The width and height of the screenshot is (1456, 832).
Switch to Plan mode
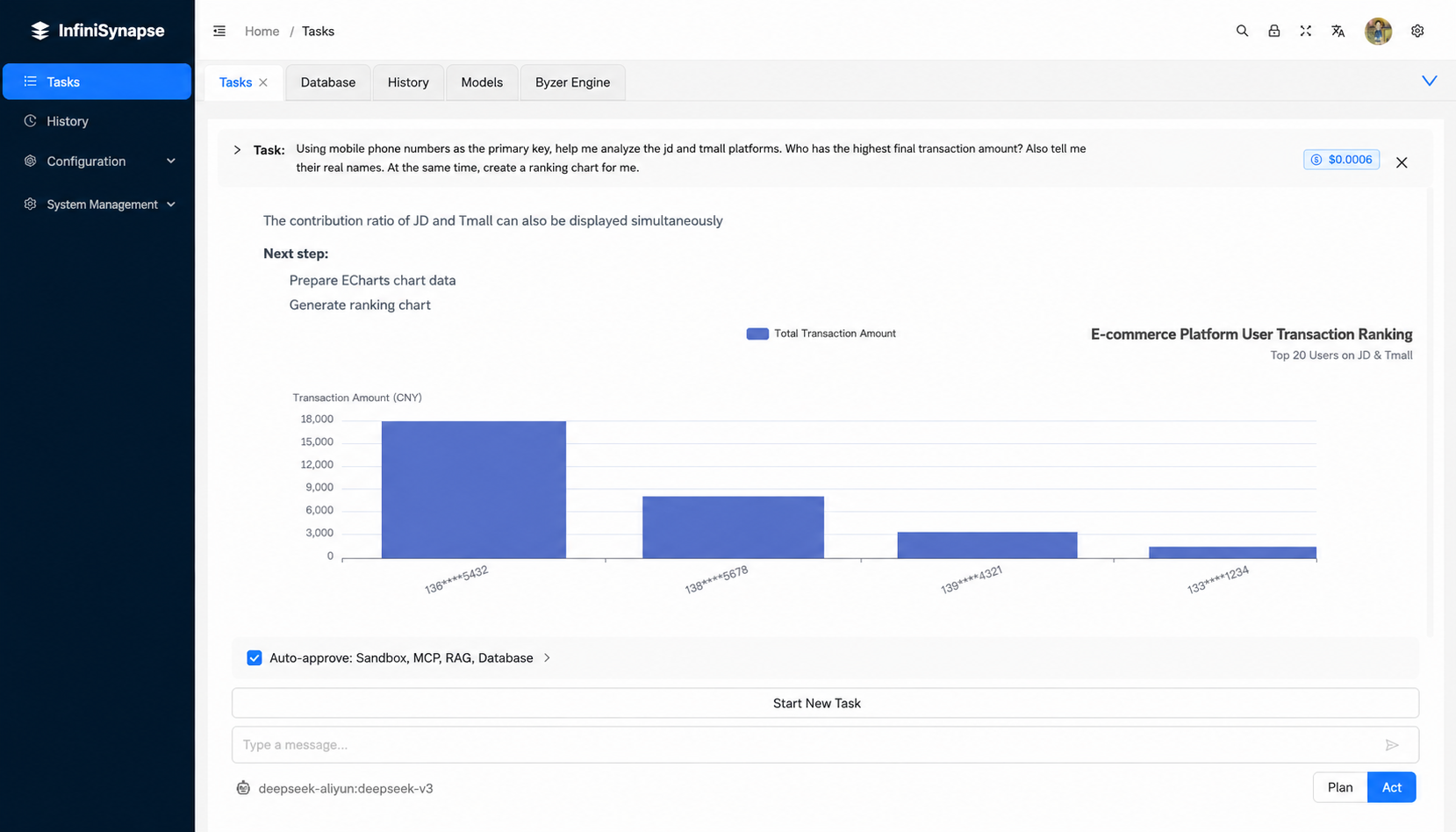tap(1340, 787)
